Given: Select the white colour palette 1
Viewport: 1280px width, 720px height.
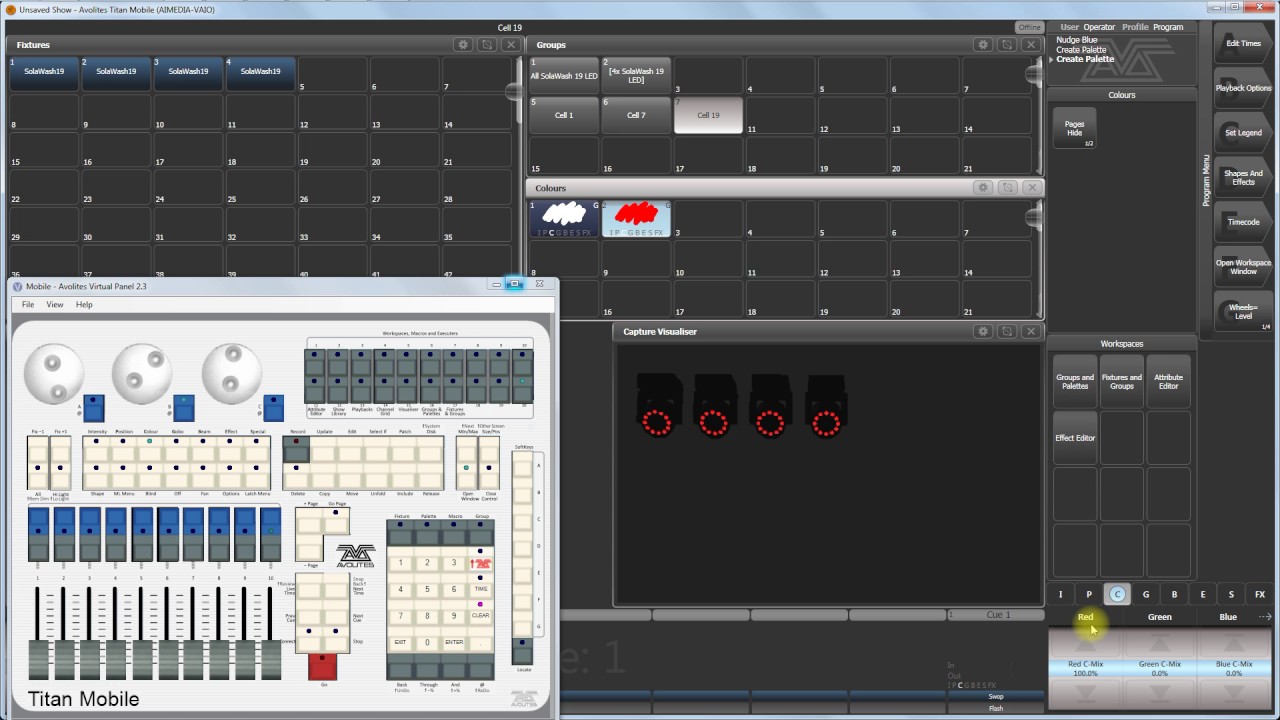Looking at the screenshot, I should pos(565,217).
